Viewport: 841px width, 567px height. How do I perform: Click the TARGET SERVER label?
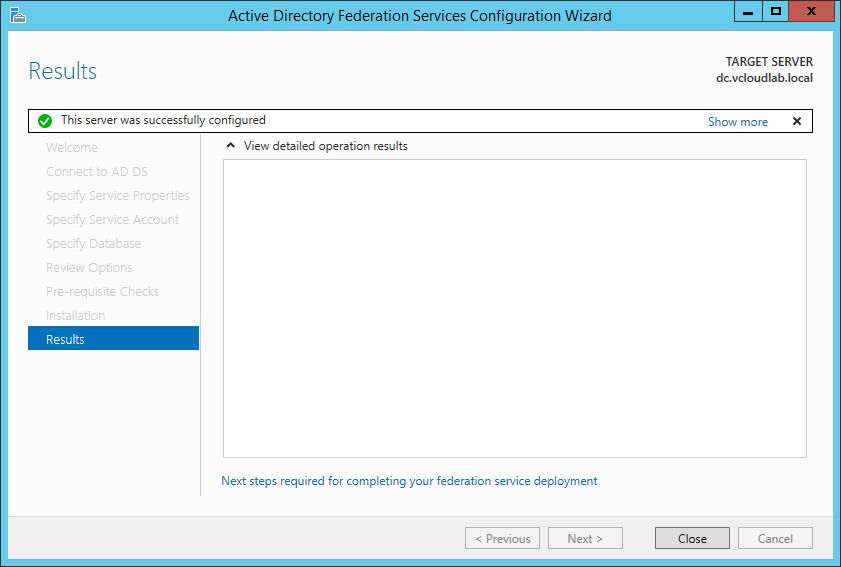pyautogui.click(x=769, y=62)
